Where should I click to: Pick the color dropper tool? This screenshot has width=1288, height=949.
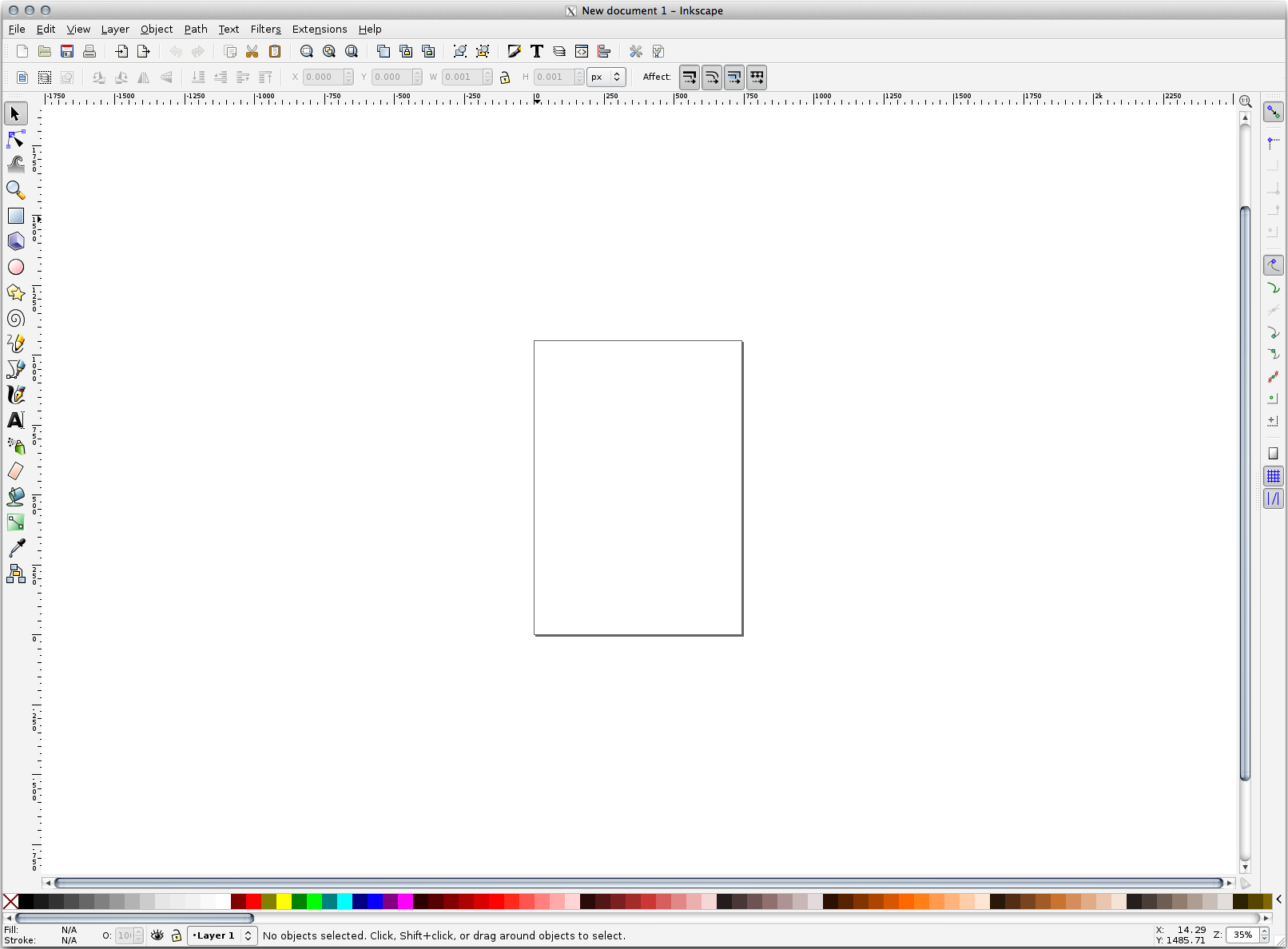tap(16, 548)
